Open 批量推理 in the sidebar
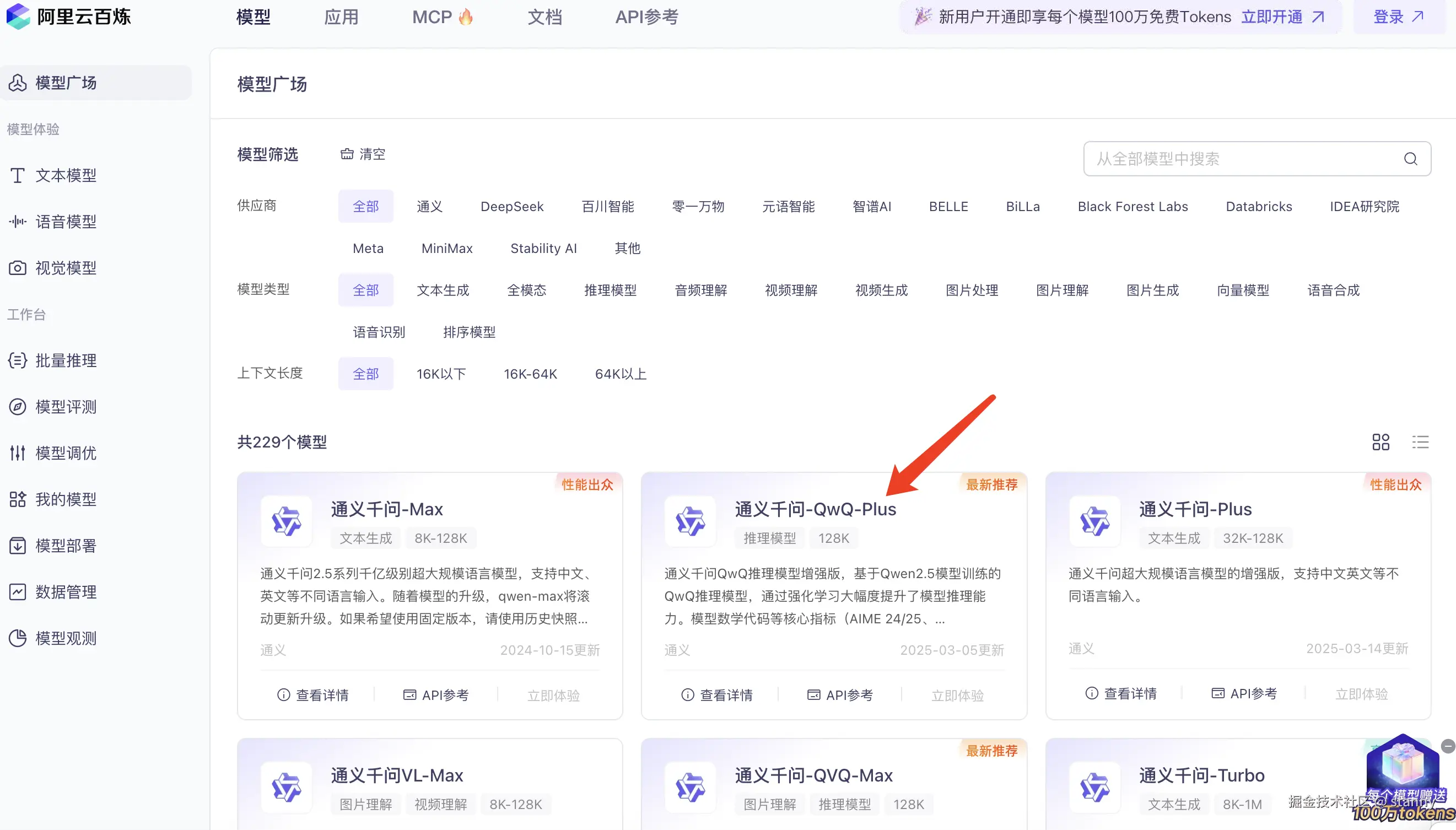The image size is (1456, 830). point(66,360)
